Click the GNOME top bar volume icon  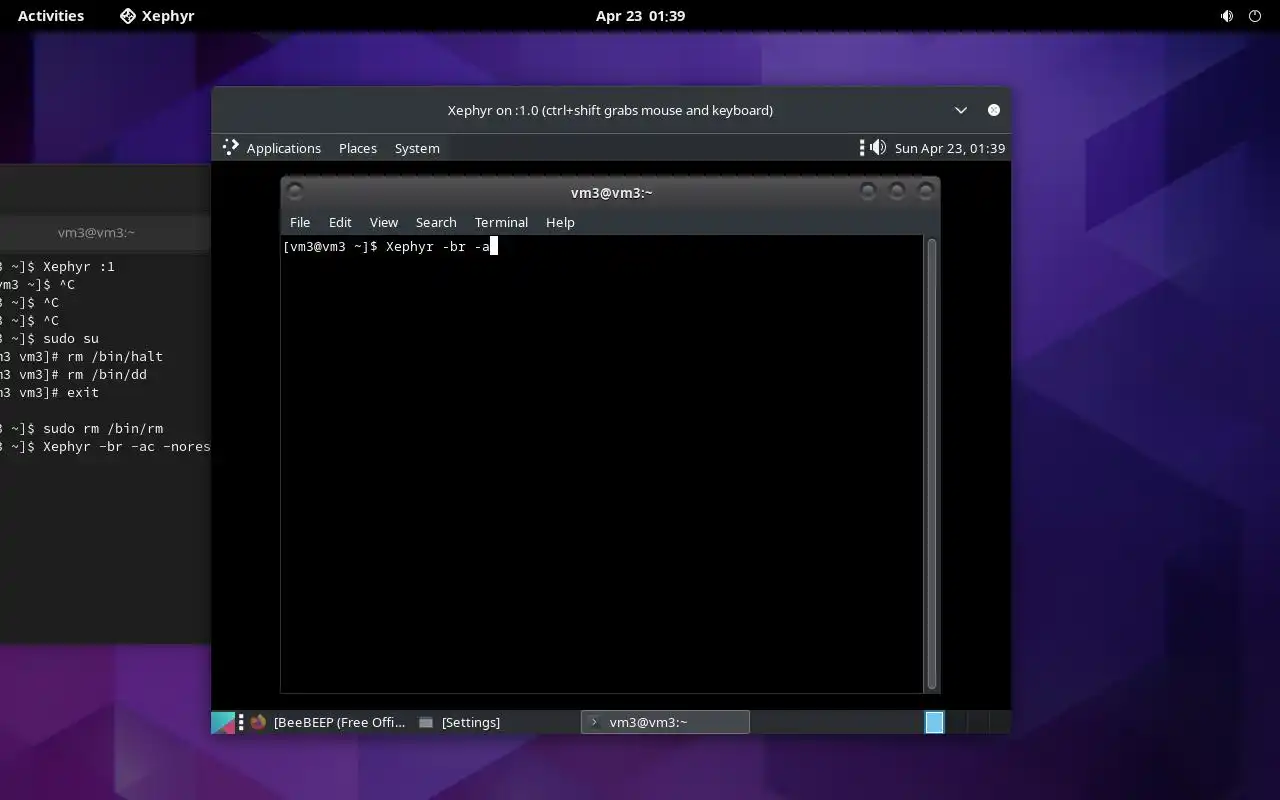click(1227, 16)
